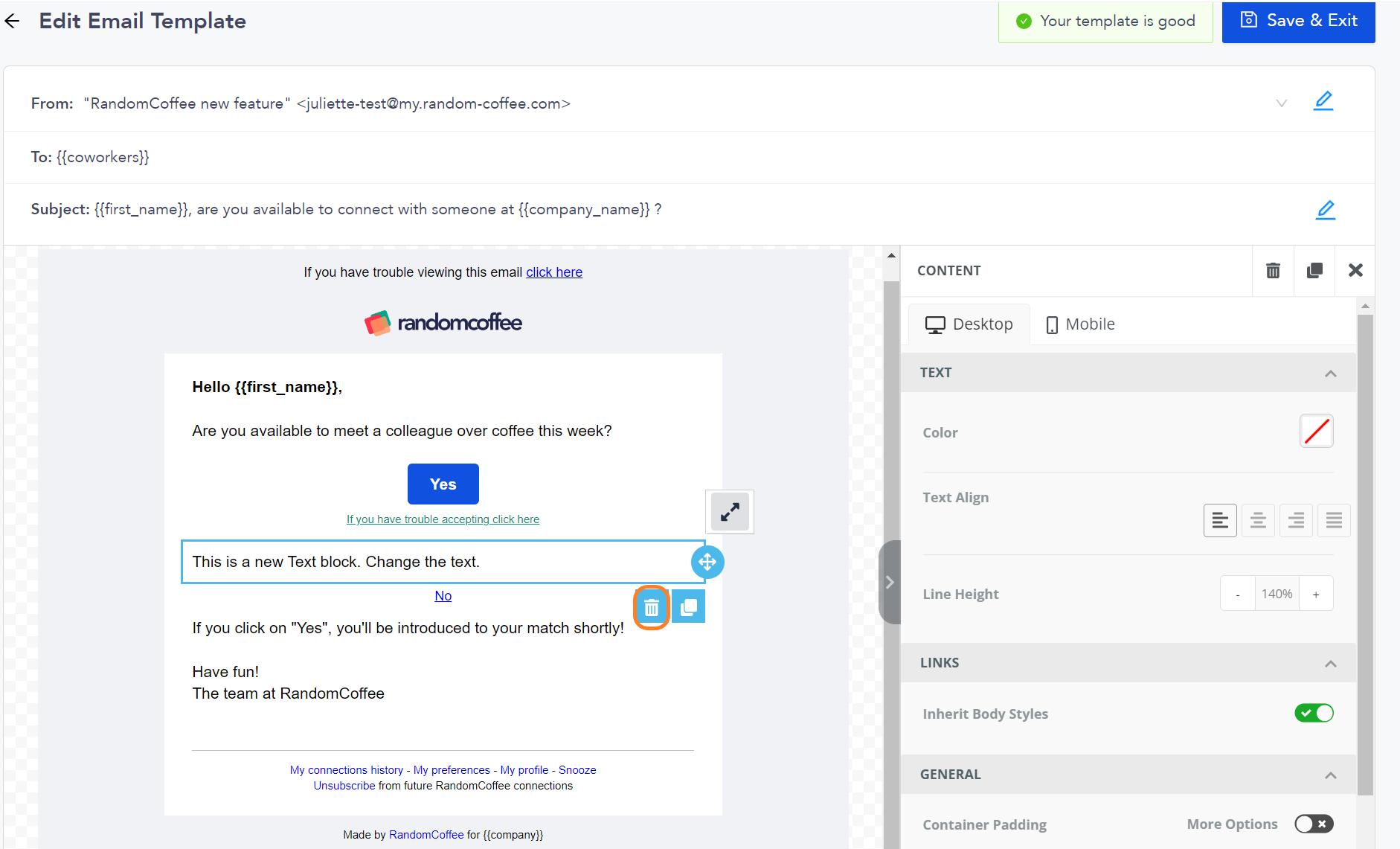Collapse the LINKS section
1400x849 pixels.
click(x=1330, y=663)
